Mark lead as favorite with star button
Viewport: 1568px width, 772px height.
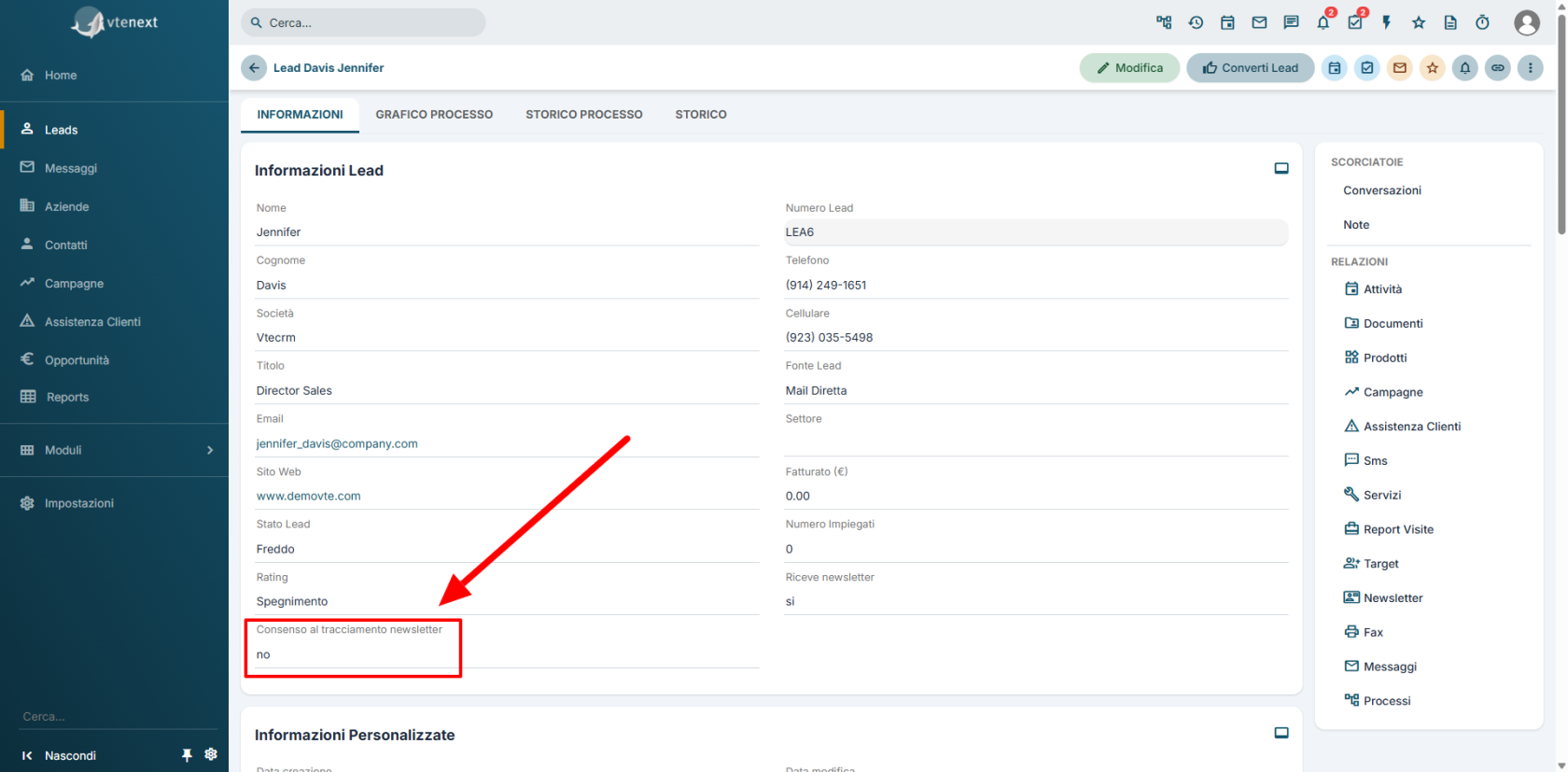coord(1433,68)
